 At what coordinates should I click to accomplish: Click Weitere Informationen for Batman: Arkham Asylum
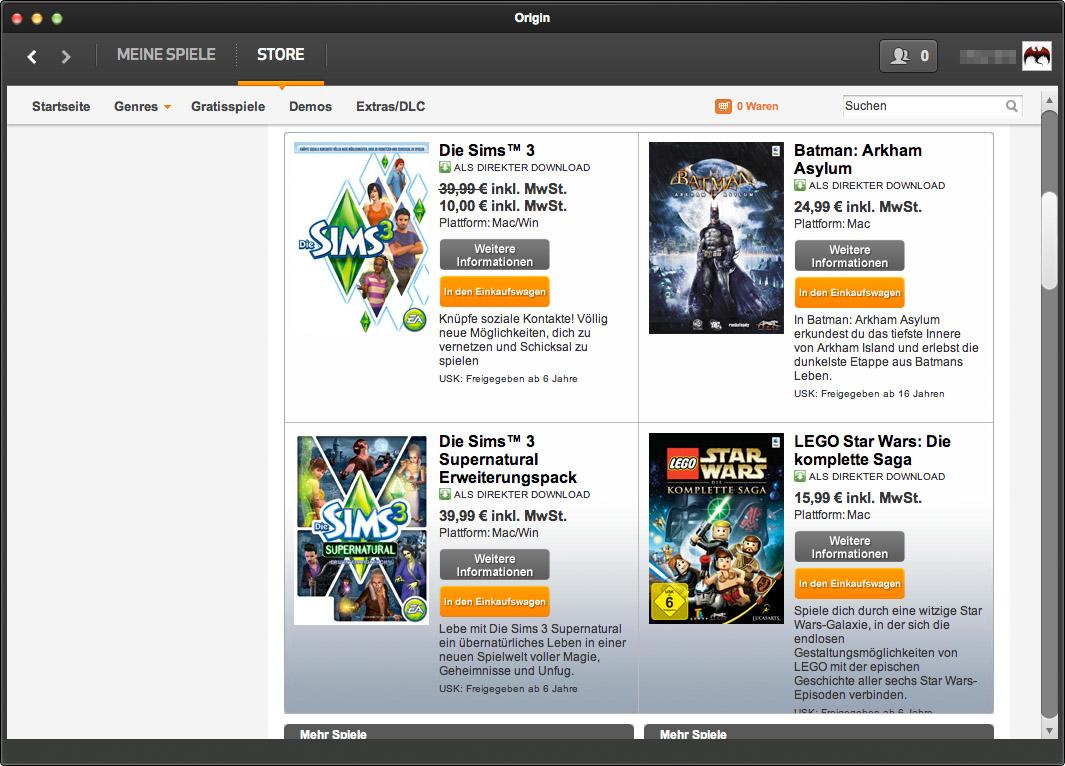(x=850, y=256)
